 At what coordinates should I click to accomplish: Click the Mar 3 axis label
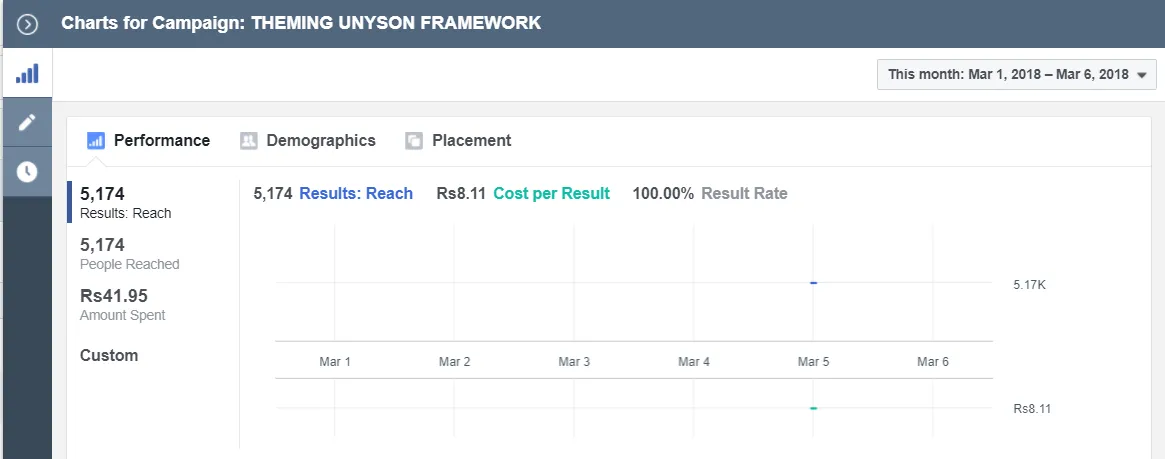[x=574, y=362]
